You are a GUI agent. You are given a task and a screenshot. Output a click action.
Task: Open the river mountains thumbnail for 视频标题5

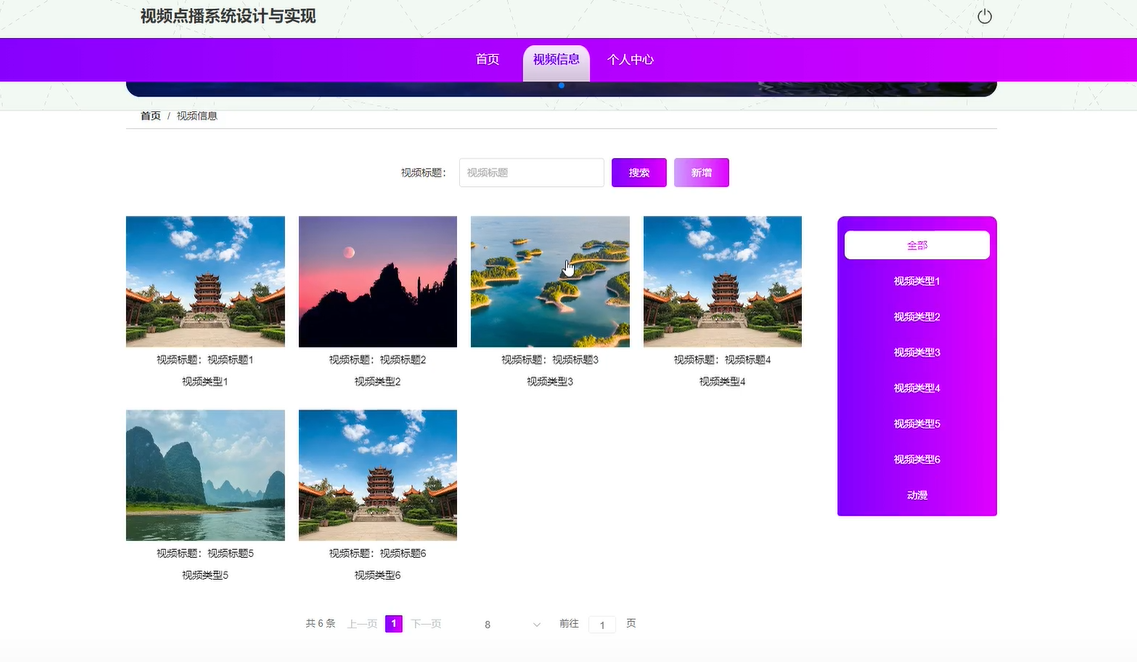pos(205,475)
